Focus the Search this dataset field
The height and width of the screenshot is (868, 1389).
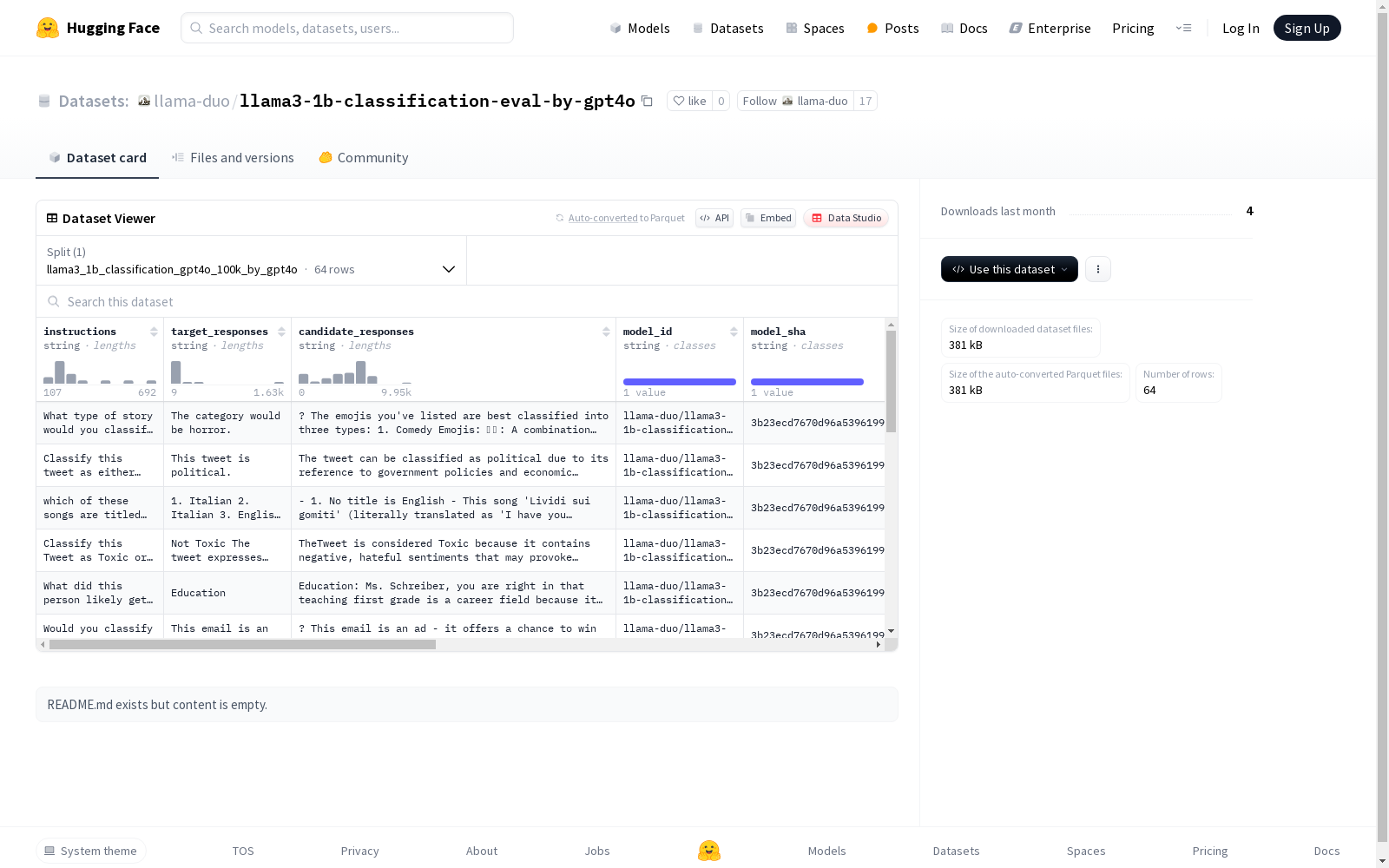(x=467, y=301)
